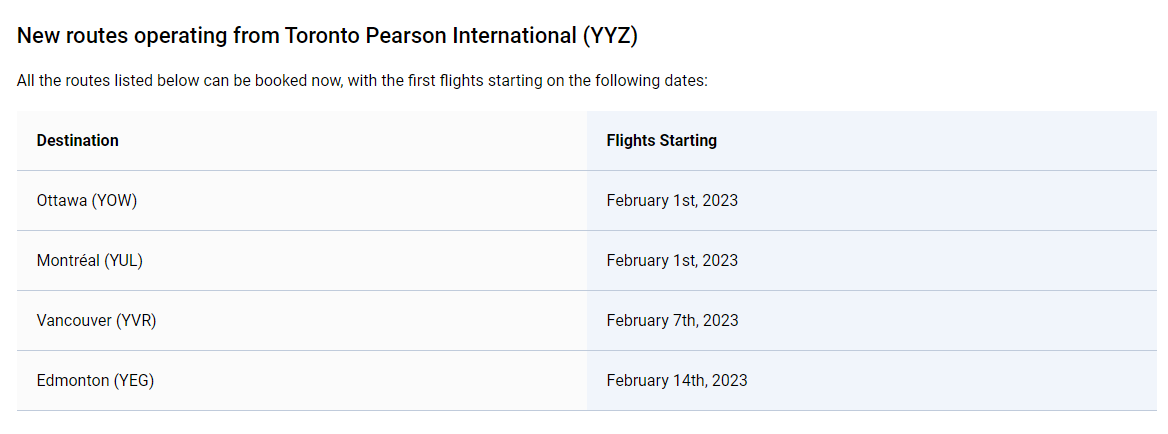Select the February 14th, 2023 date cell
Screen dimensions: 1168x434
677,380
